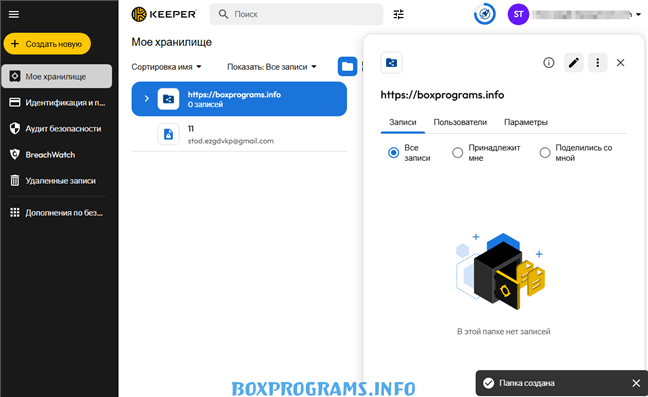Click the info icon in the folder panel

[x=548, y=62]
